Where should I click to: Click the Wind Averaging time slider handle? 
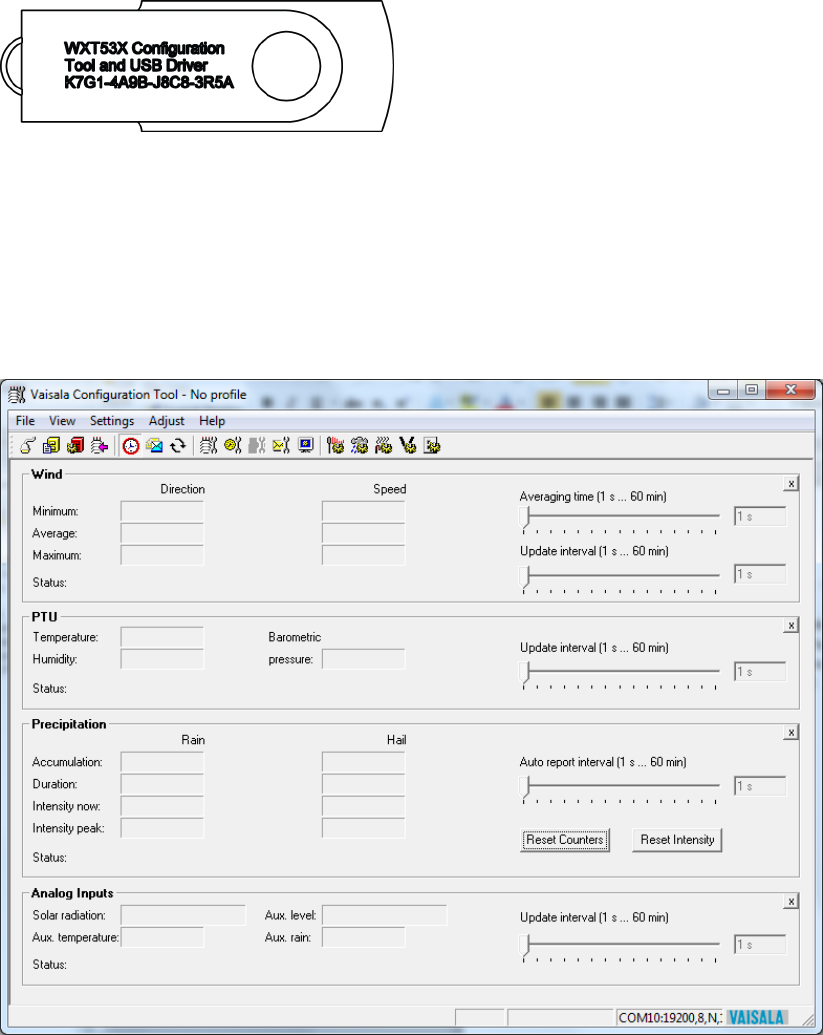click(525, 518)
